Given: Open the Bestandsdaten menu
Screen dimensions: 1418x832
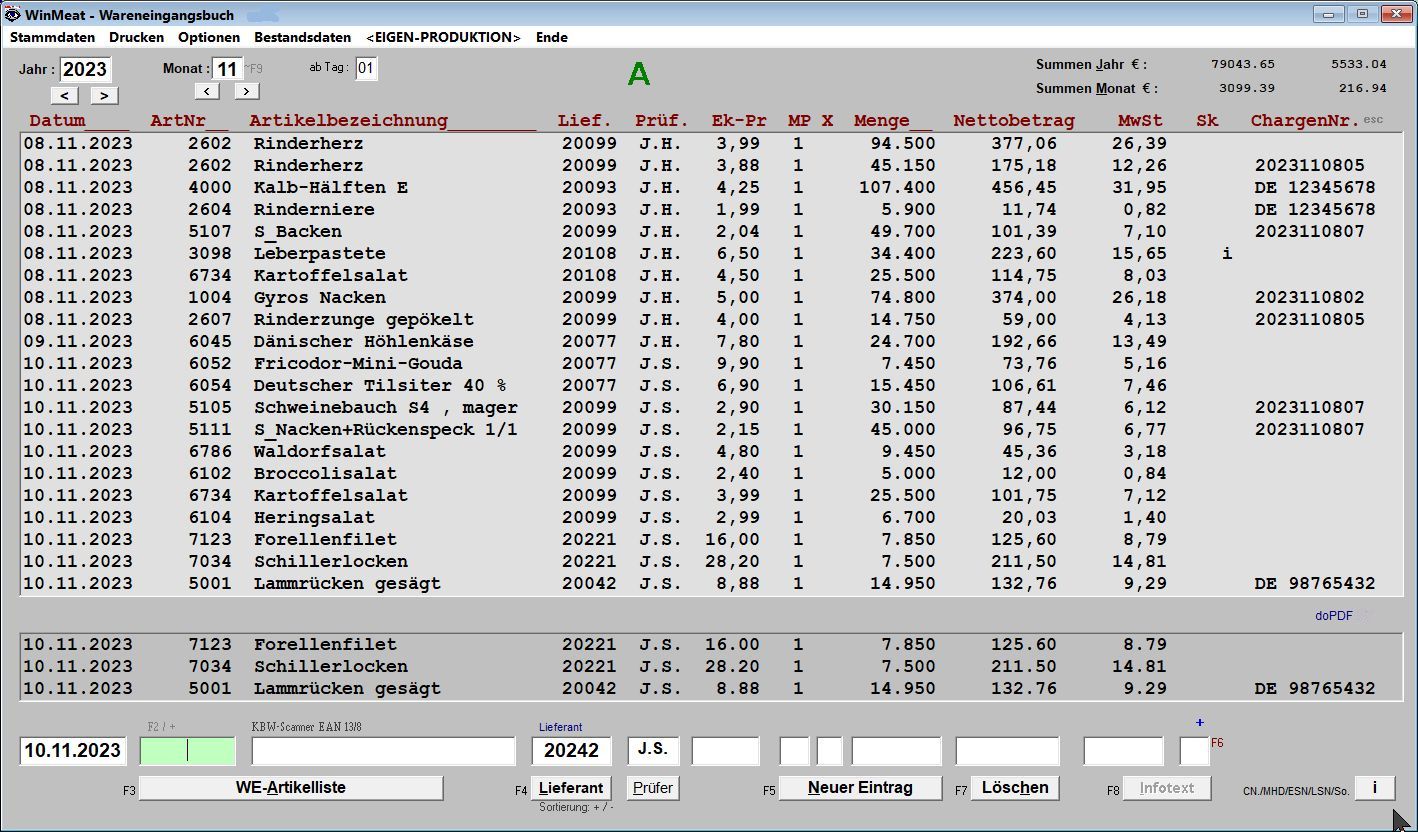Looking at the screenshot, I should click(x=302, y=37).
